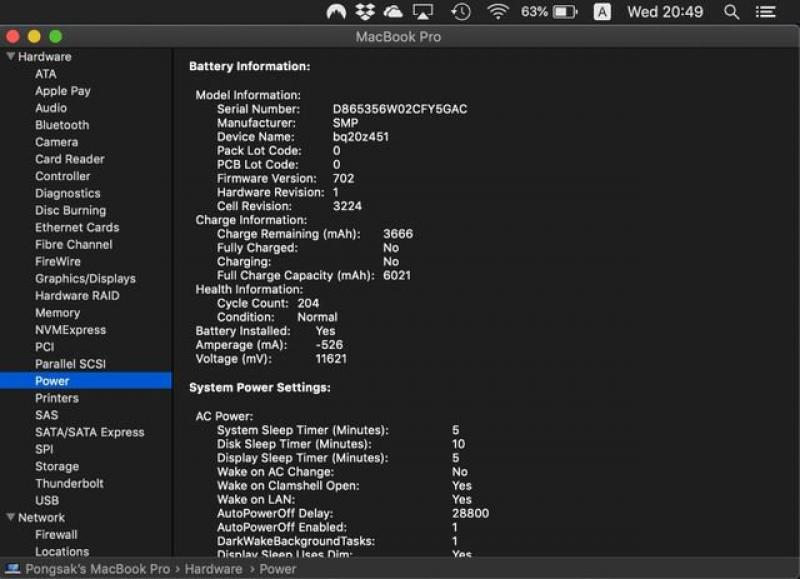Click the Charge Remaining value 3666
Viewport: 800px width, 579px height.
coord(398,234)
